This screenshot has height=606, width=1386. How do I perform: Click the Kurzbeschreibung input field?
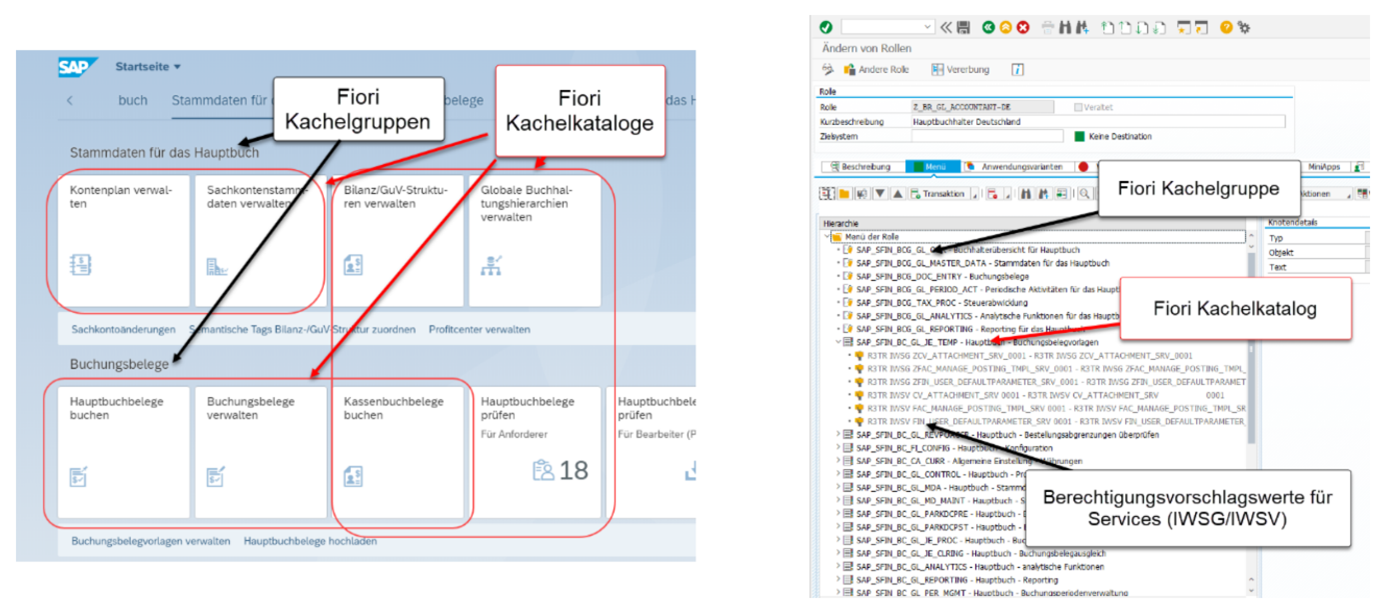1099,122
